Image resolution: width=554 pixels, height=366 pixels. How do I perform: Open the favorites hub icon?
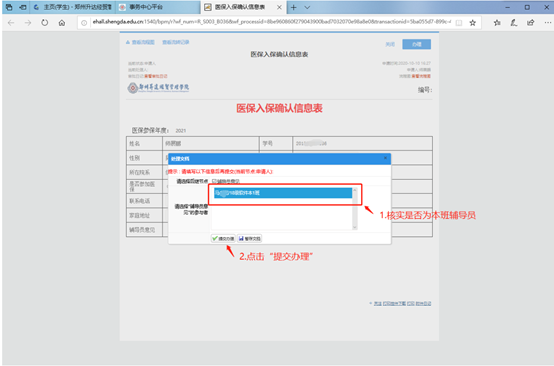(x=497, y=23)
